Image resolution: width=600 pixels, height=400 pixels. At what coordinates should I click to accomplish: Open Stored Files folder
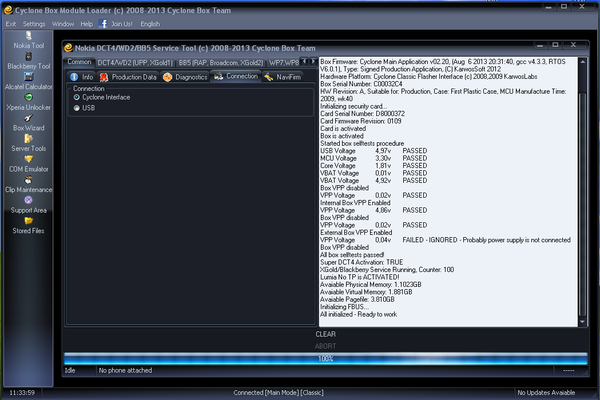coord(28,226)
